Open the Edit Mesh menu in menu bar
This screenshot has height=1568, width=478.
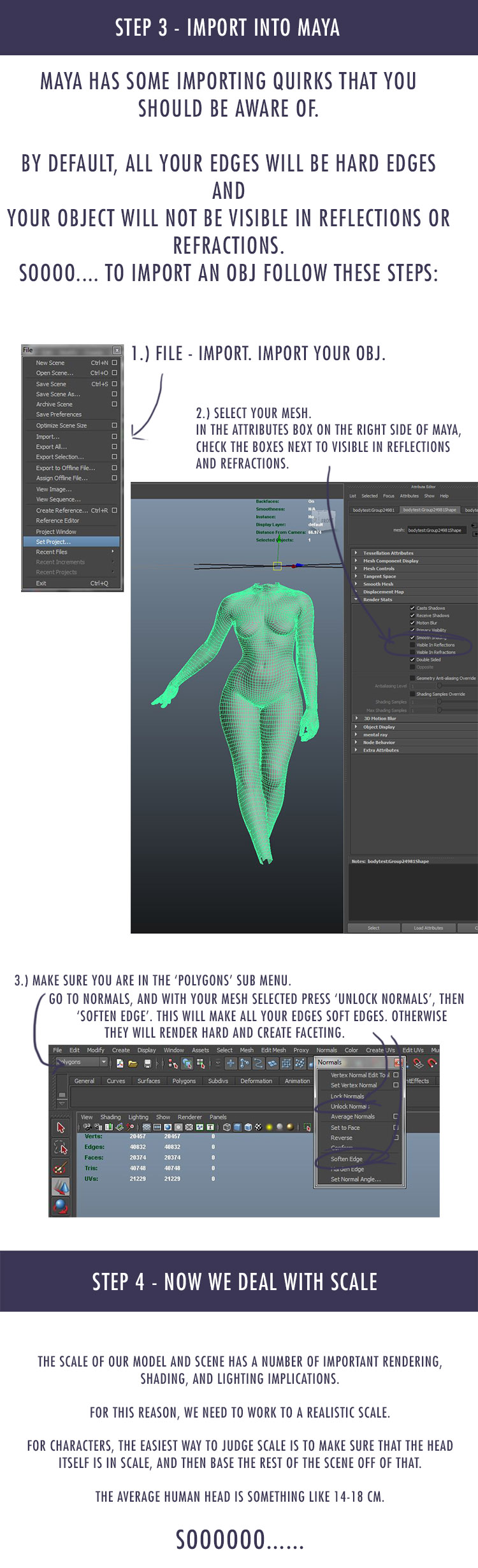click(x=273, y=1050)
